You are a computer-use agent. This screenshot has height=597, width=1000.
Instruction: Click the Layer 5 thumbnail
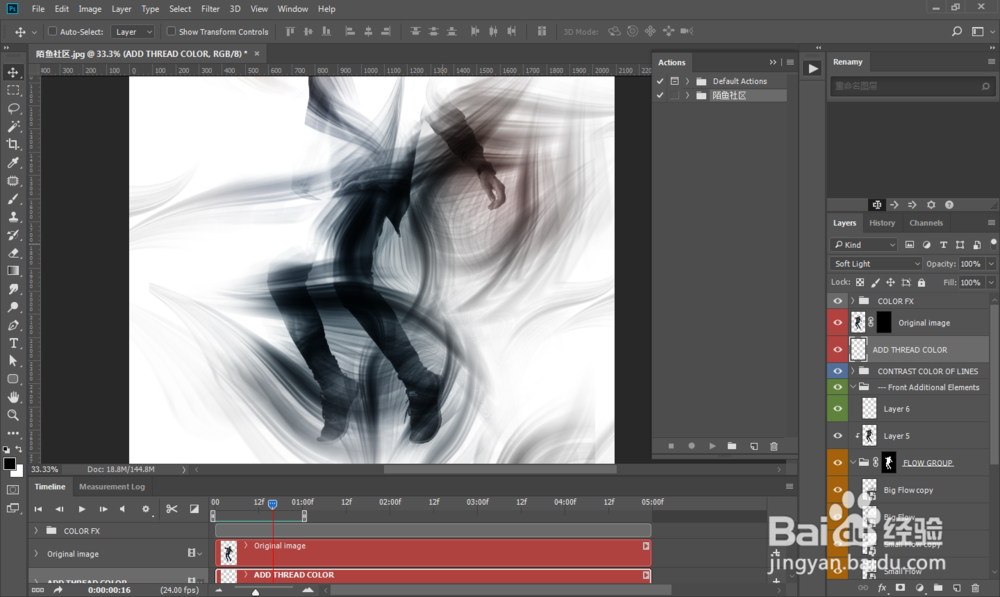coord(869,436)
